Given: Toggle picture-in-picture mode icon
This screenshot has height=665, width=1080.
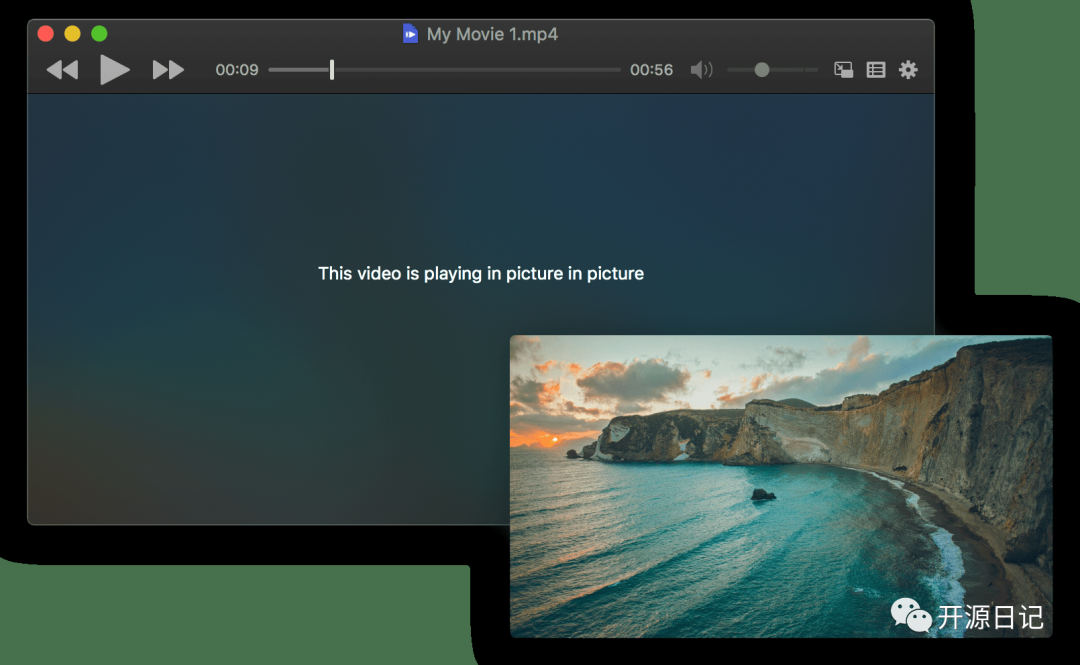Looking at the screenshot, I should tap(844, 70).
